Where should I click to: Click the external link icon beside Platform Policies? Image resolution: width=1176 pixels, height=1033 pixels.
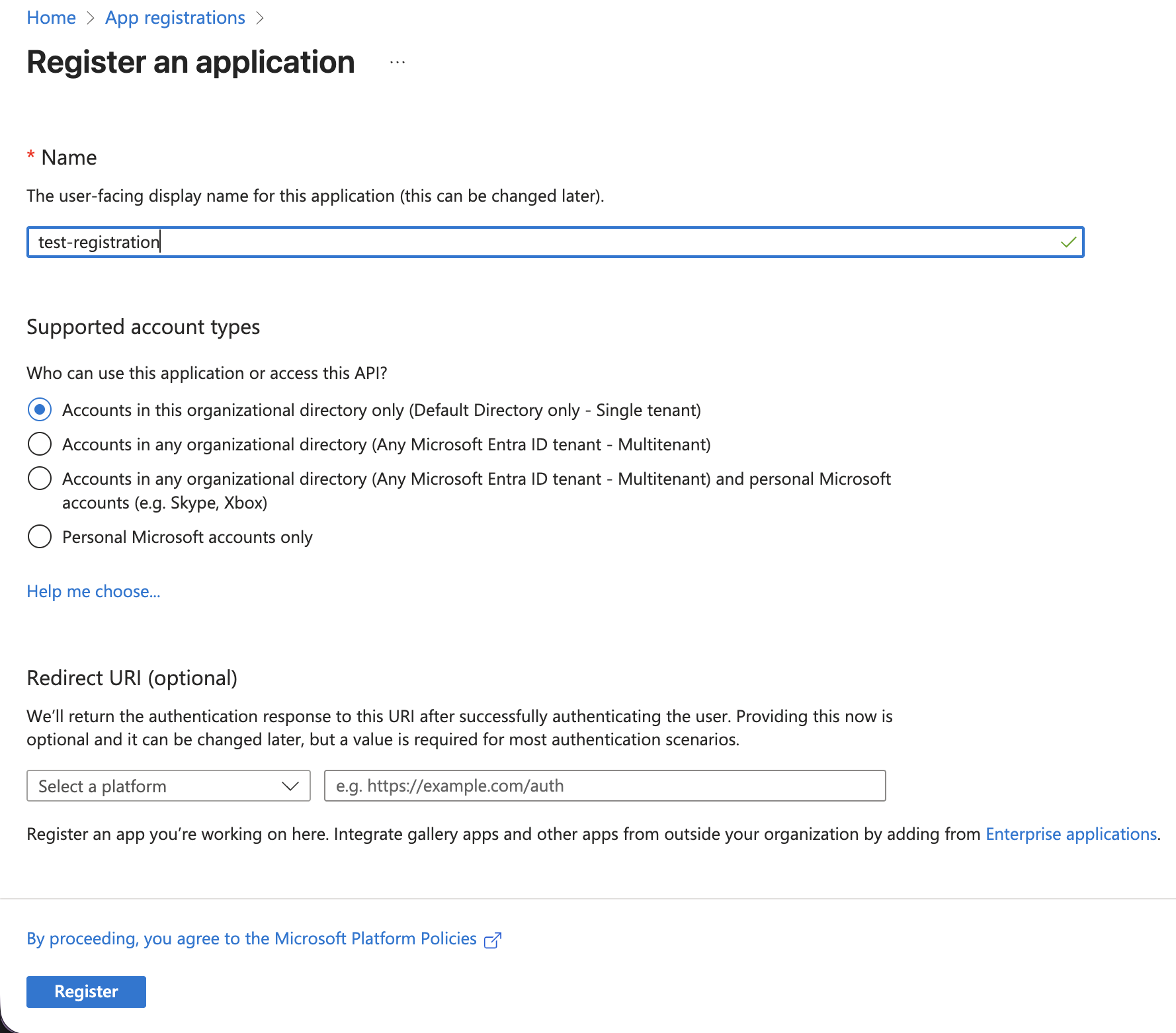[x=493, y=940]
